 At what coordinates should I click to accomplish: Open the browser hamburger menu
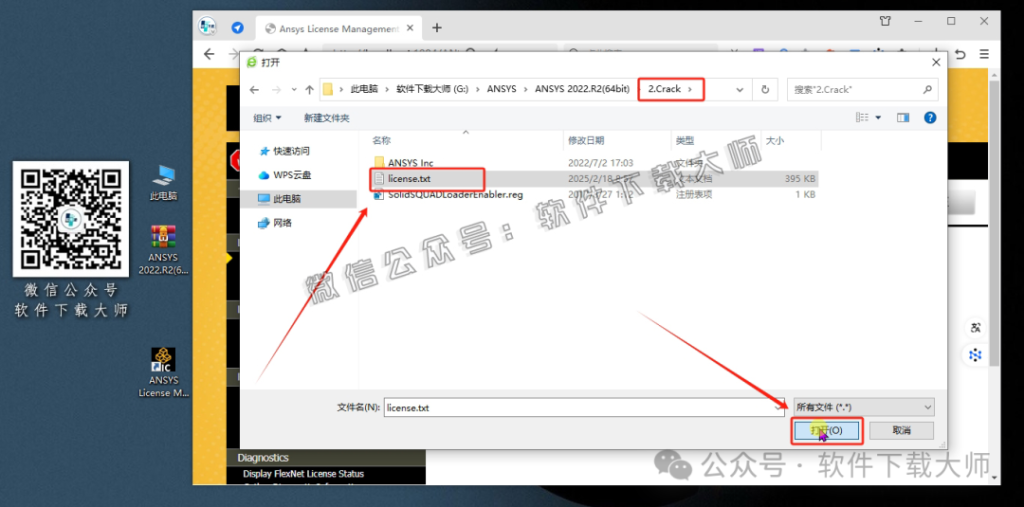tap(984, 55)
